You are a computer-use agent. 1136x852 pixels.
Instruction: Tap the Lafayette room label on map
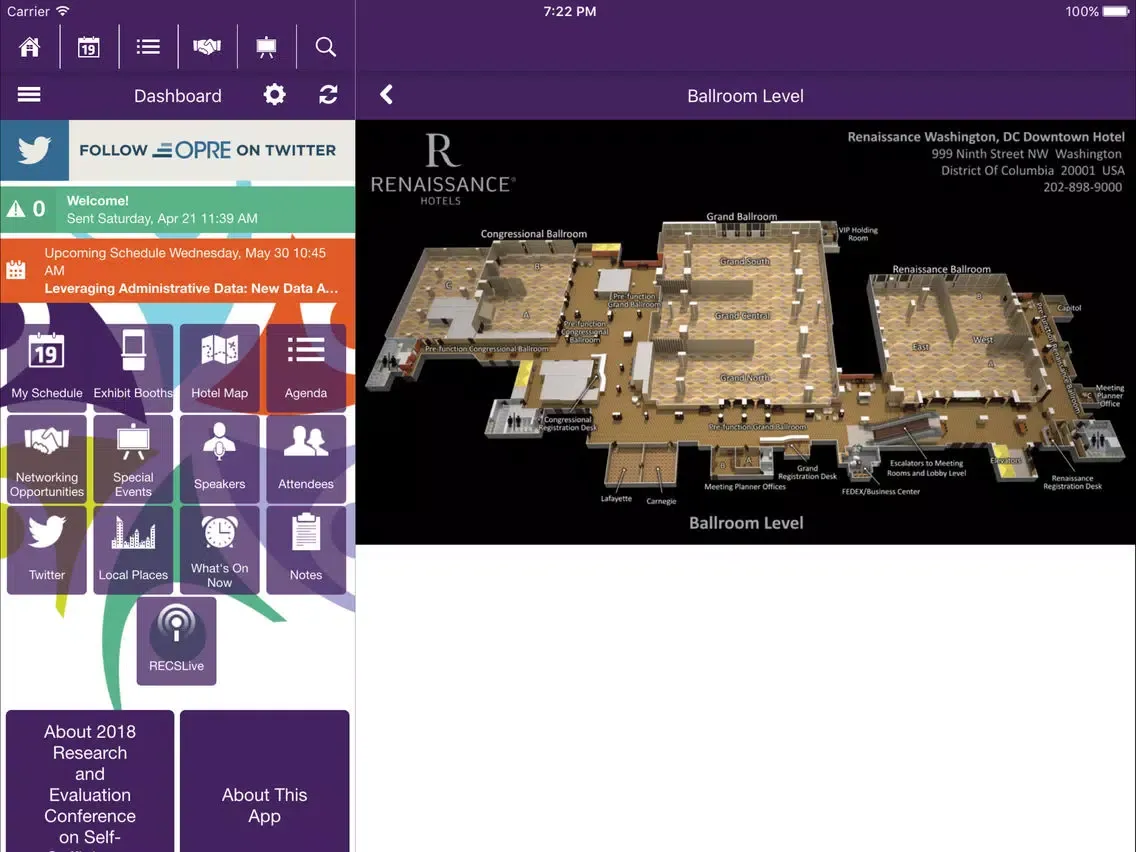pos(616,498)
